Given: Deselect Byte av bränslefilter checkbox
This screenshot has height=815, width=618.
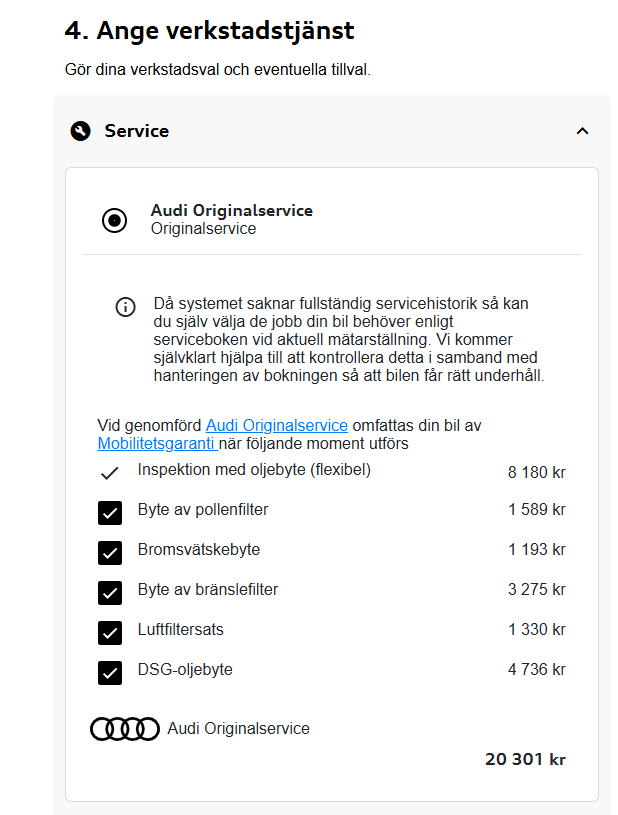Looking at the screenshot, I should coord(110,593).
